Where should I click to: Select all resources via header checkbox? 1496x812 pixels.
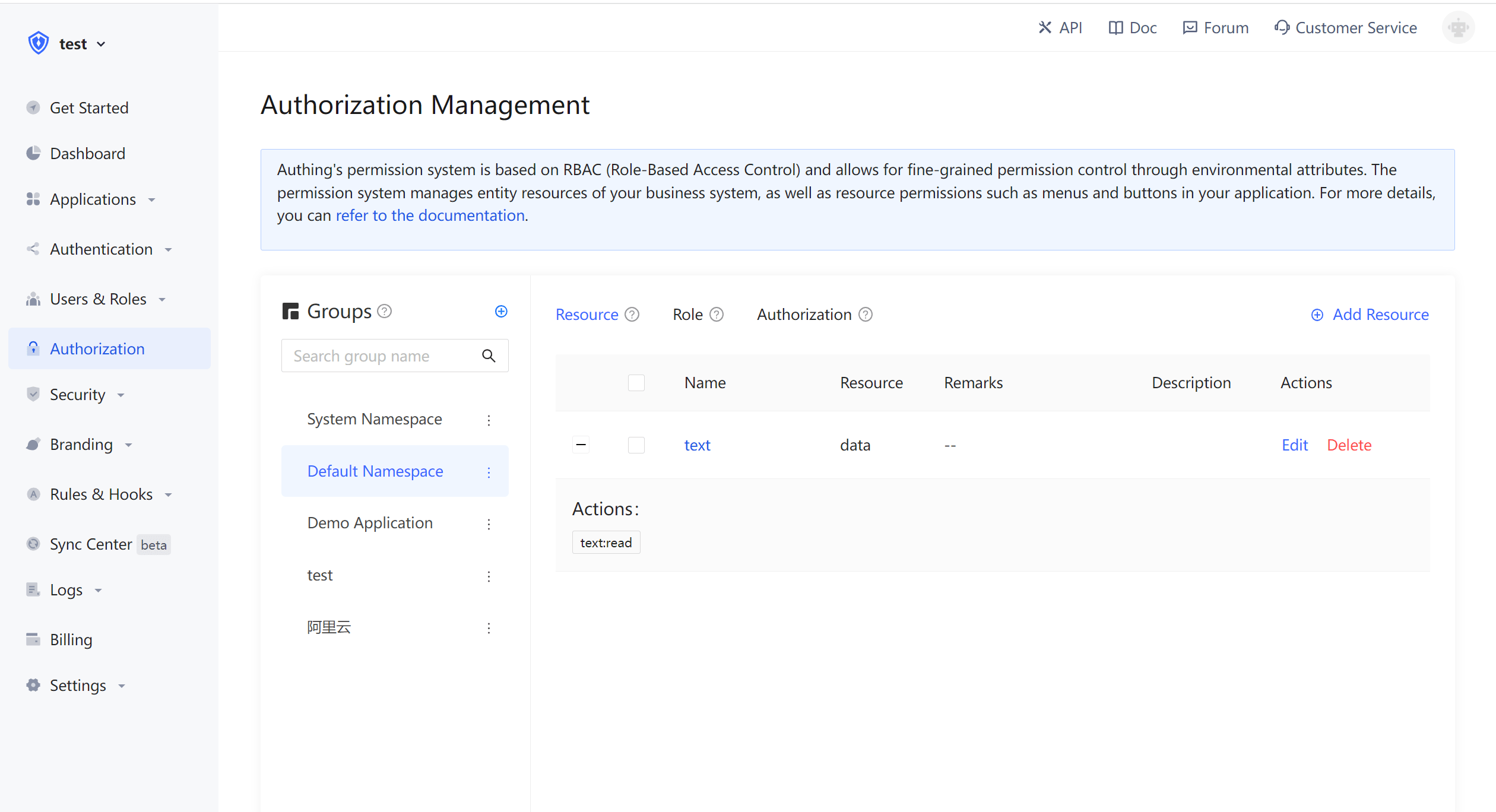tap(636, 382)
